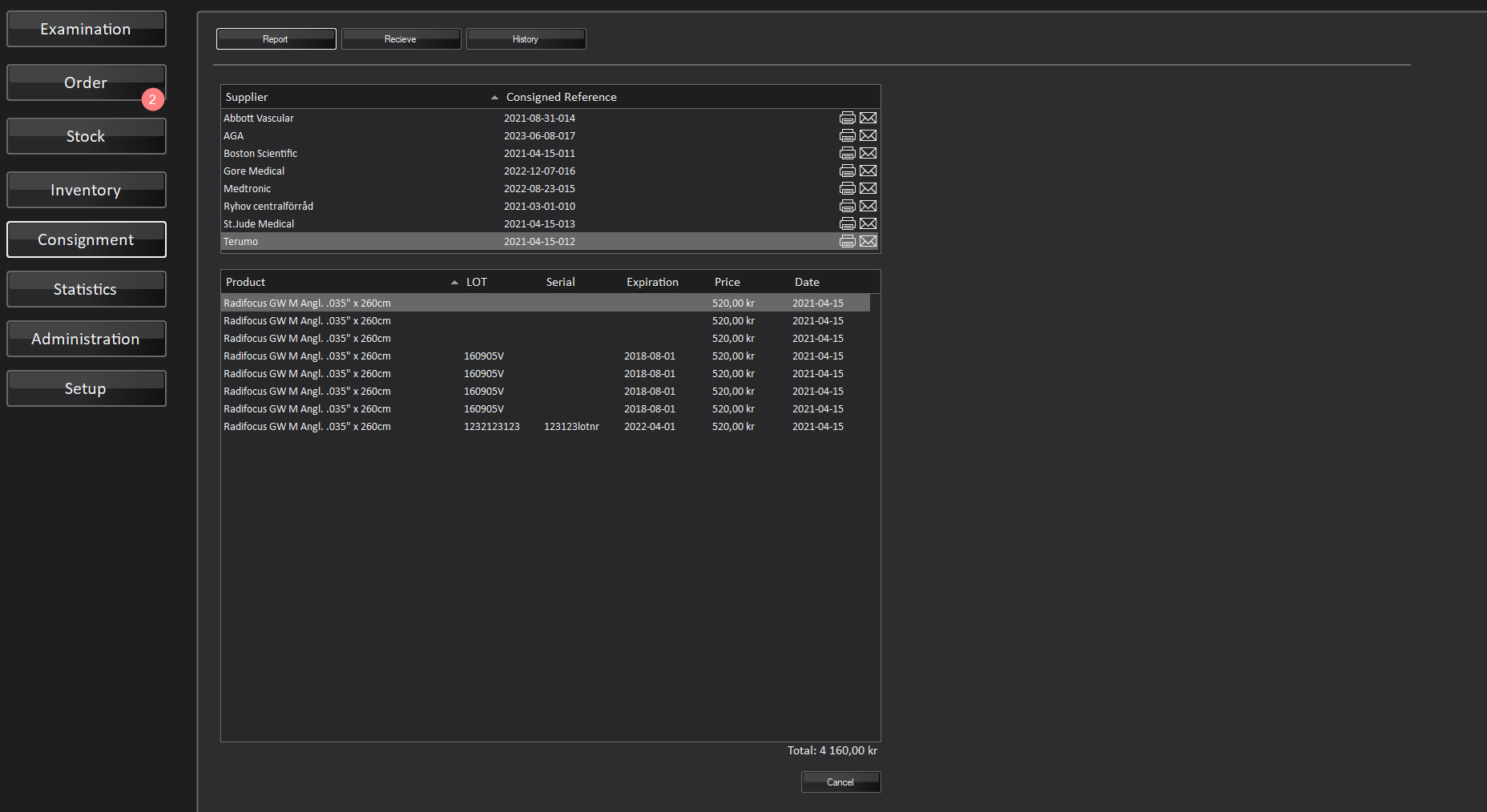The height and width of the screenshot is (812, 1487).
Task: Go to the Stock section
Action: click(86, 136)
